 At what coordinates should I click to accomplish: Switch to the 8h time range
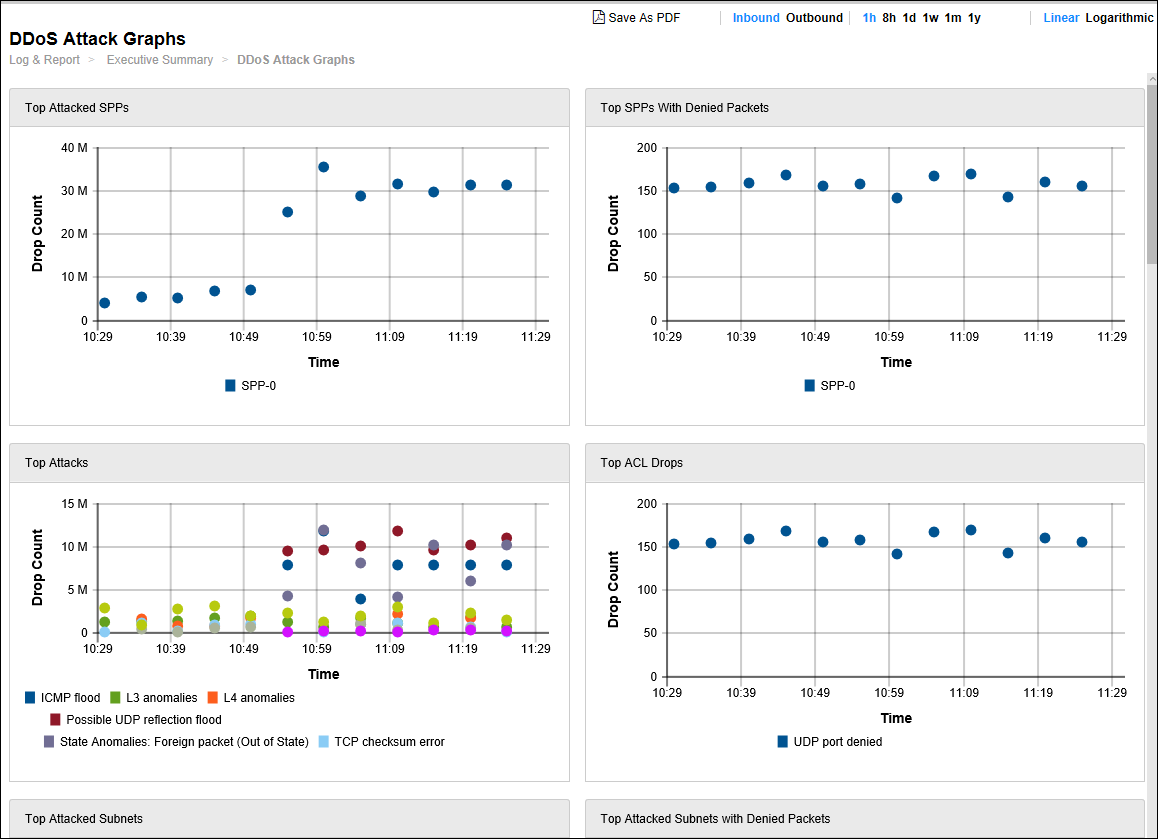pos(889,17)
